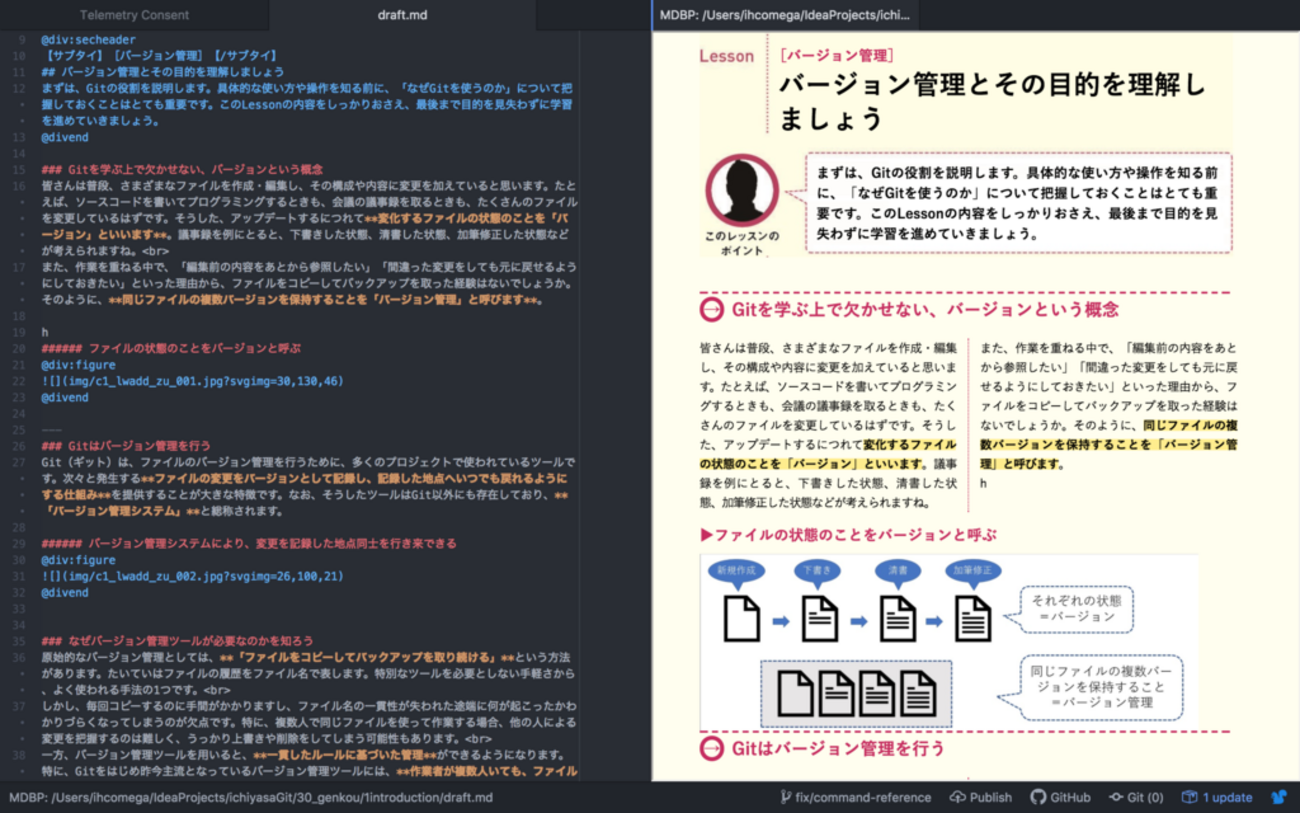This screenshot has height=813, width=1300.
Task: Click the git branch icon in status bar
Action: tap(787, 797)
